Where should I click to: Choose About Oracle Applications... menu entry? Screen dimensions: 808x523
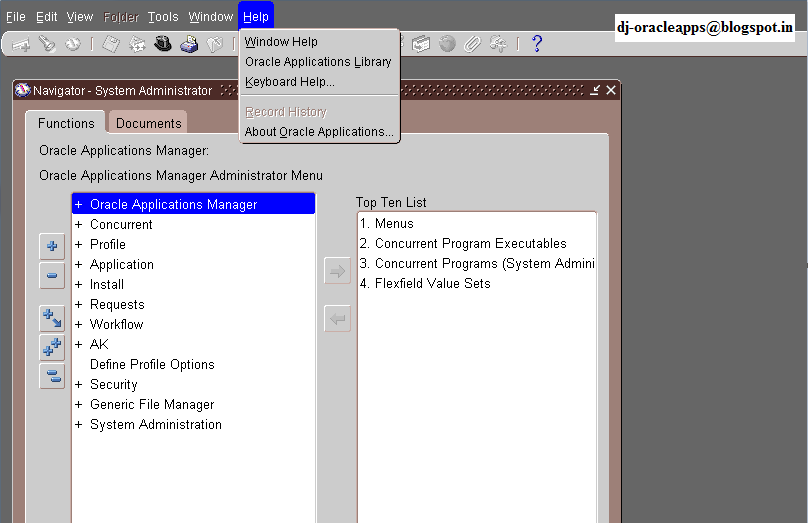(x=319, y=132)
